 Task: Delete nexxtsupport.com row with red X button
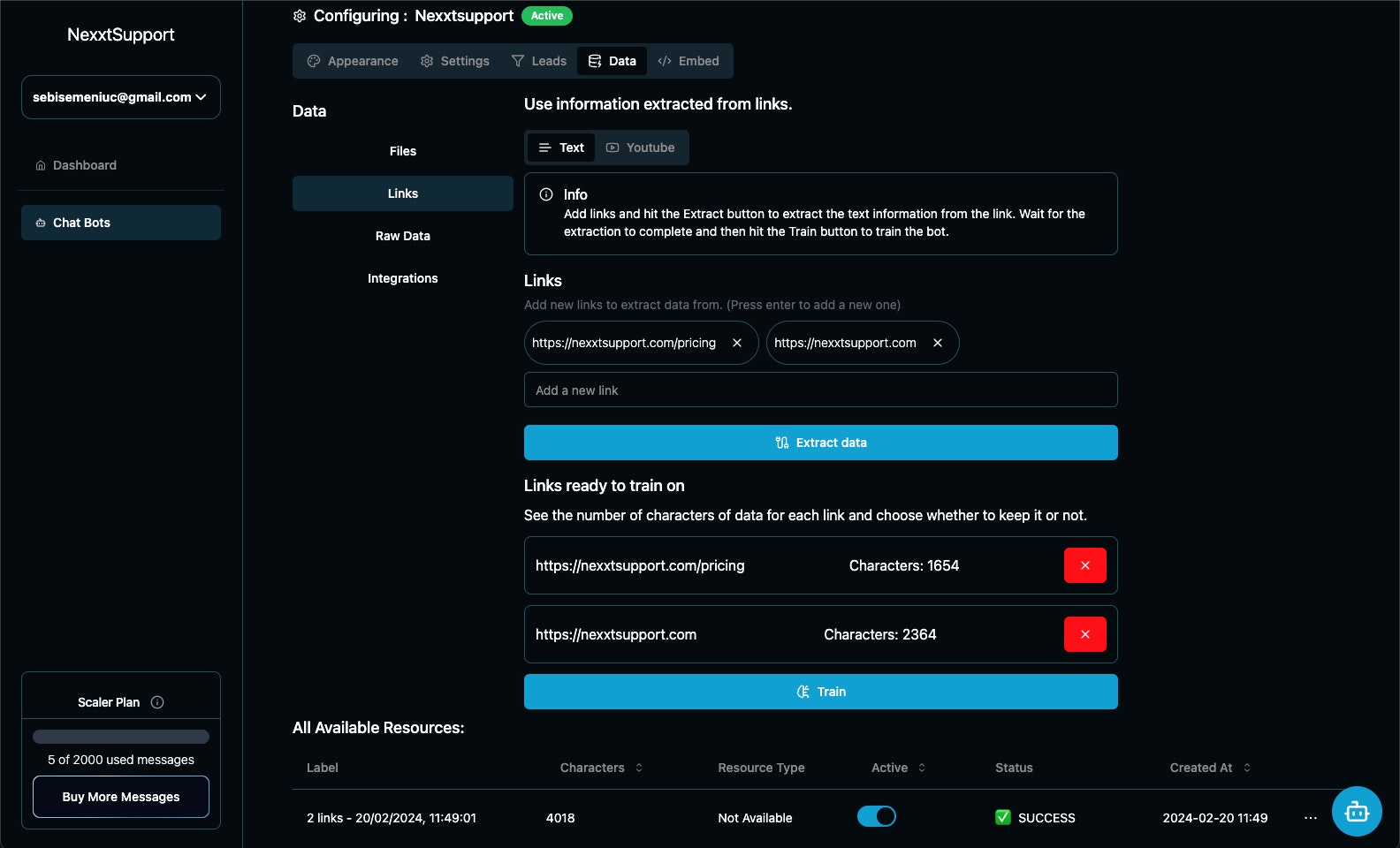click(1085, 634)
